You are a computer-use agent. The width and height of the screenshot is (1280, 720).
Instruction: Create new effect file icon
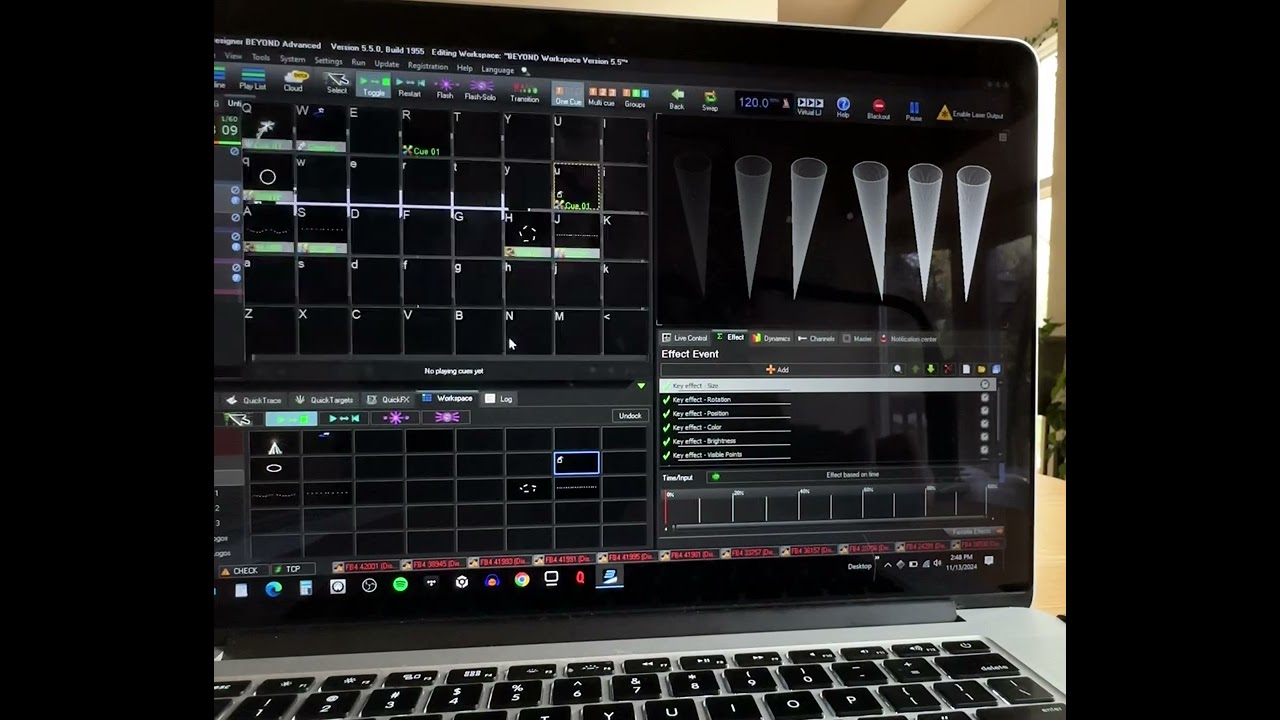966,369
